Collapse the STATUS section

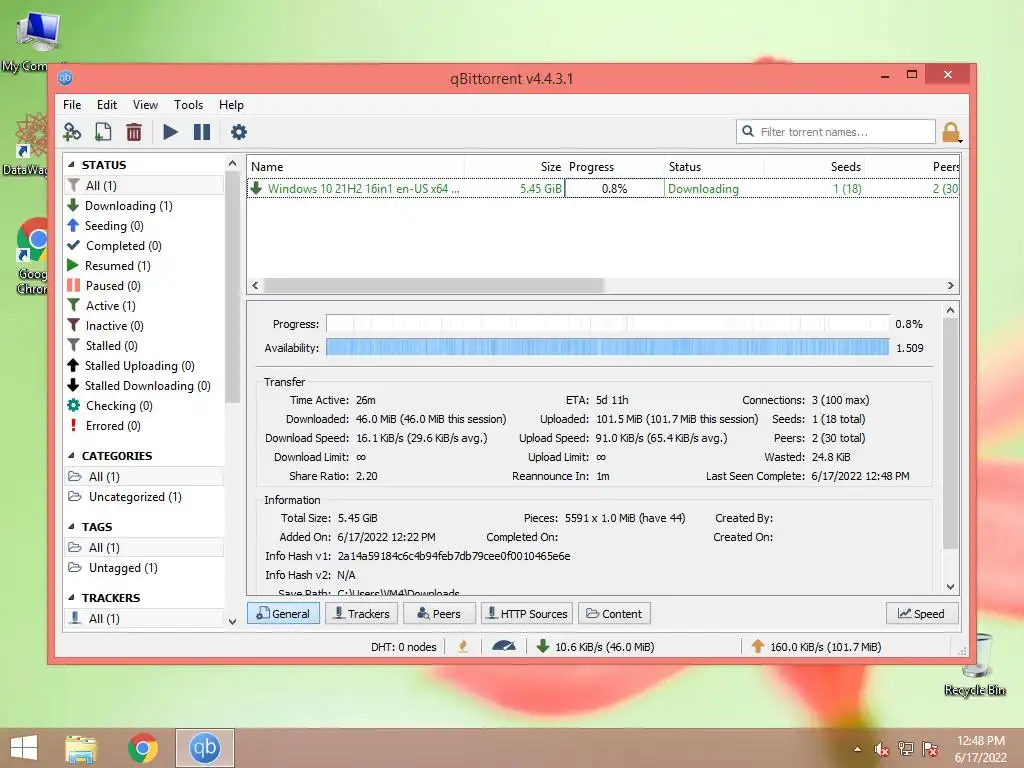click(x=71, y=165)
